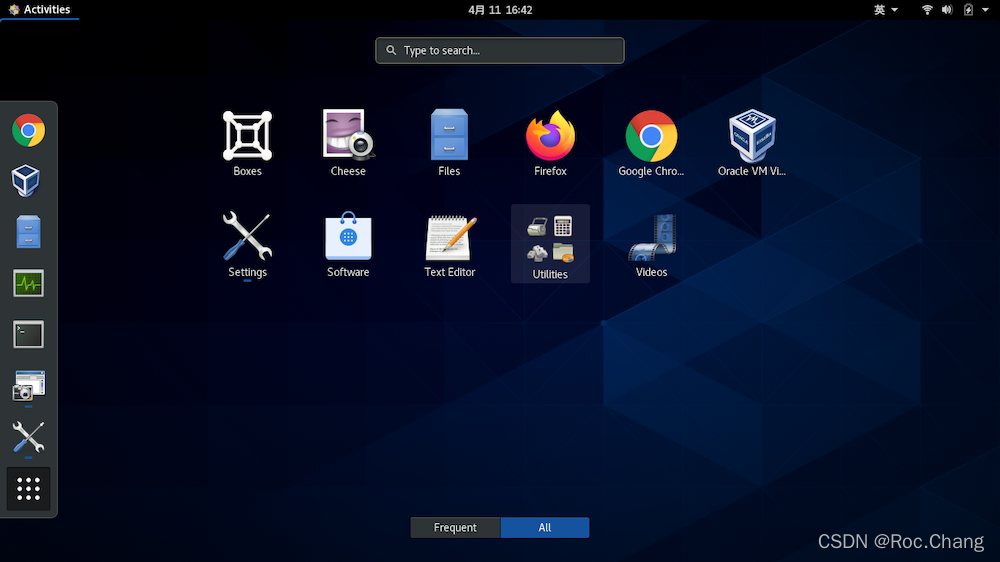
Task: Expand the system status menu arrow
Action: (x=985, y=10)
